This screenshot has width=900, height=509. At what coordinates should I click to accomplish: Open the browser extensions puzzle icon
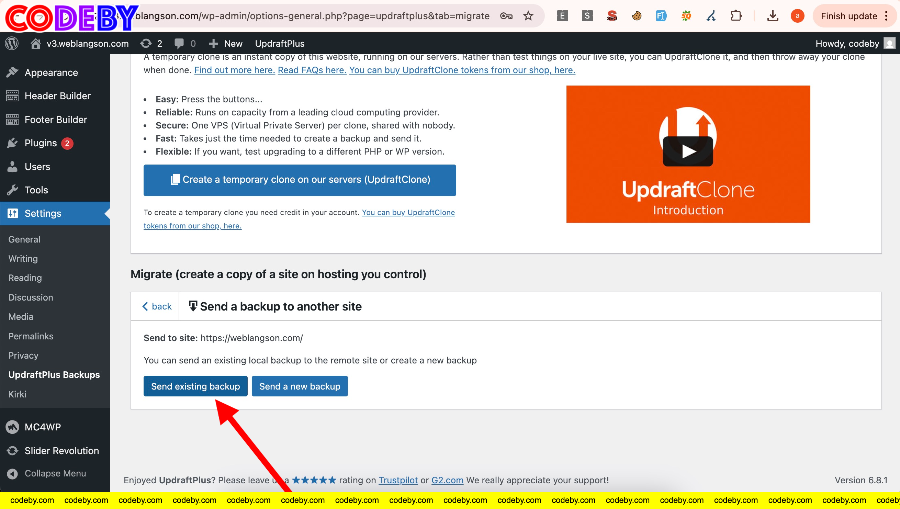[736, 16]
